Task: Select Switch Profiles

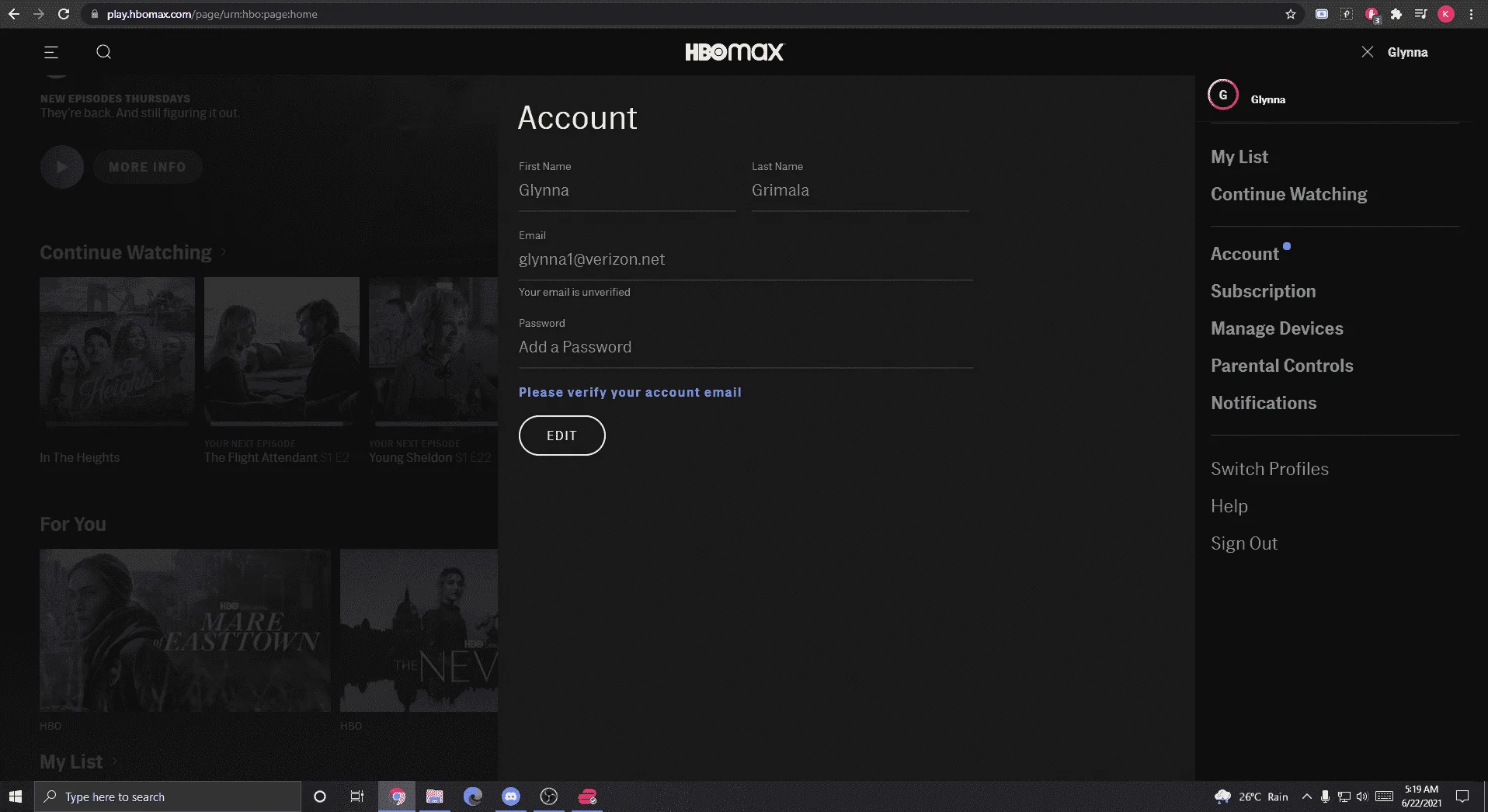Action: point(1269,469)
